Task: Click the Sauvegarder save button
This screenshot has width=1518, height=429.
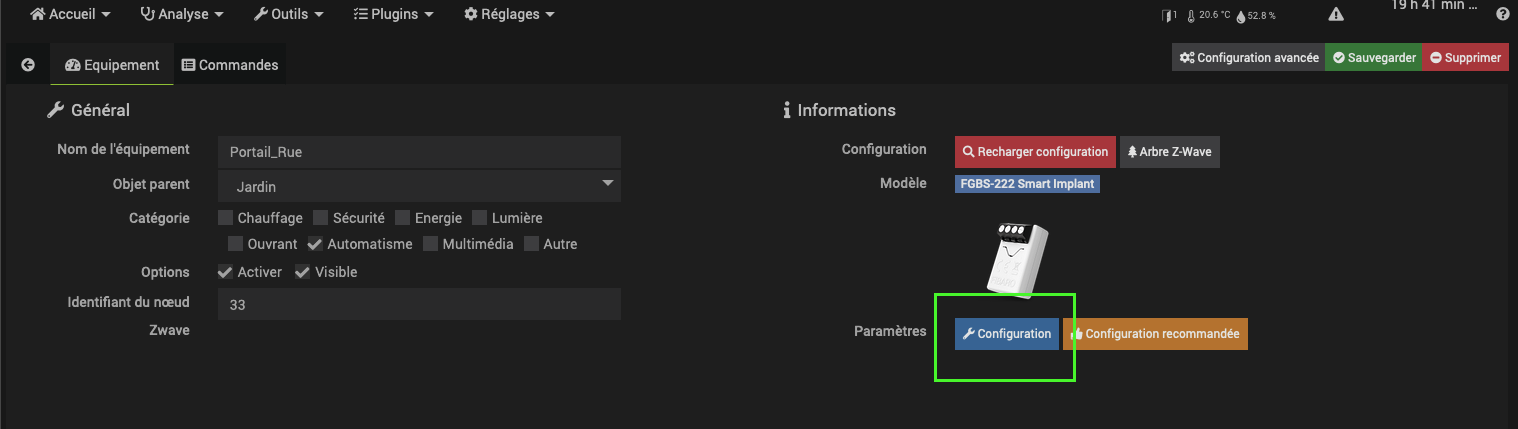Action: tap(1374, 58)
